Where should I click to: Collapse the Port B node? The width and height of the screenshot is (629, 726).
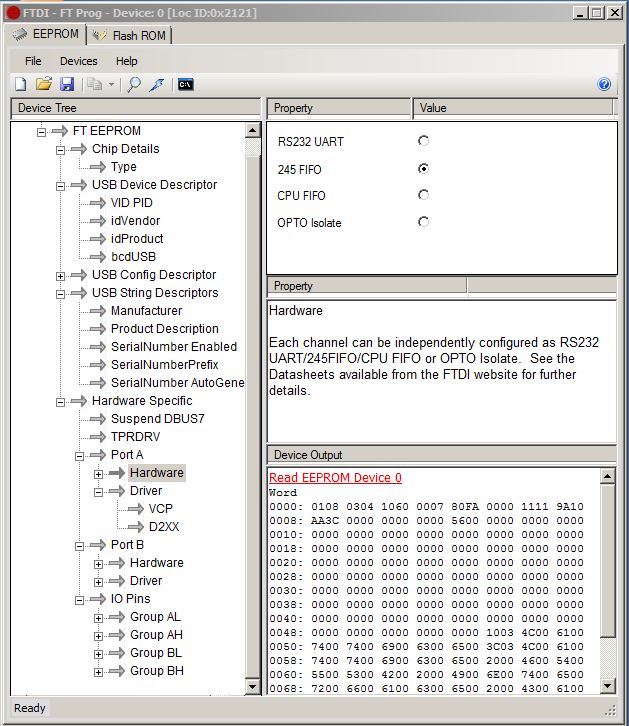[x=79, y=546]
